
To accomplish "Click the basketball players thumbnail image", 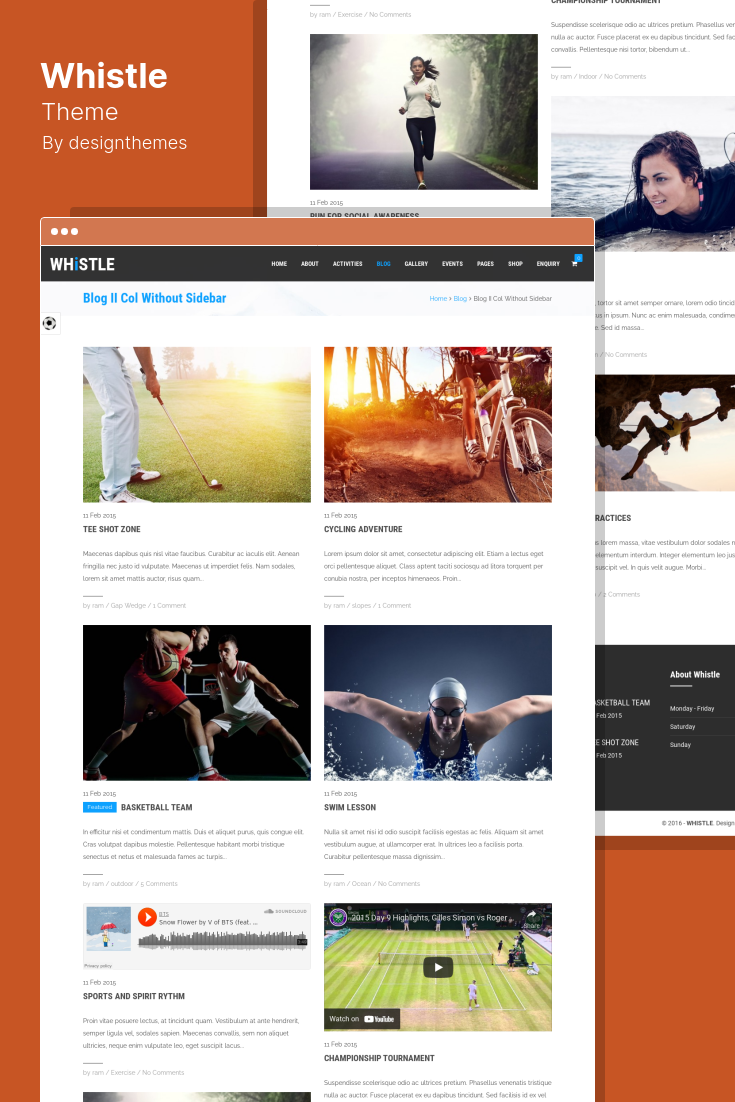I will [197, 703].
